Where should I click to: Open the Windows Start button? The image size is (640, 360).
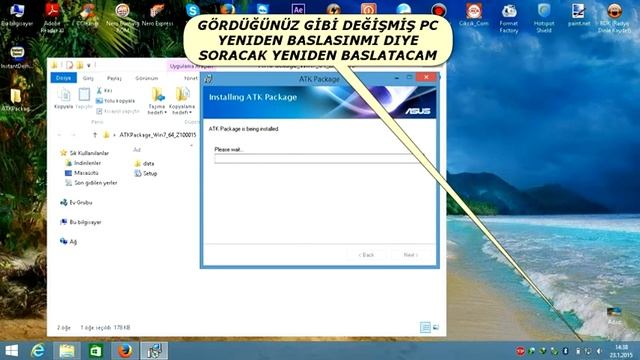point(11,351)
